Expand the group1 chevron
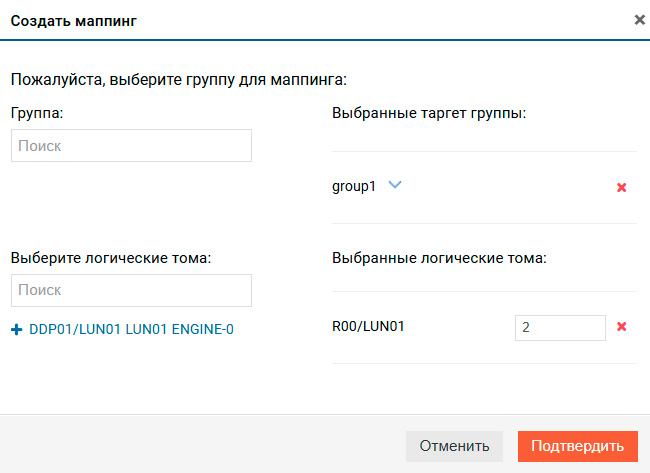Screen dimensions: 650x473 point(395,184)
